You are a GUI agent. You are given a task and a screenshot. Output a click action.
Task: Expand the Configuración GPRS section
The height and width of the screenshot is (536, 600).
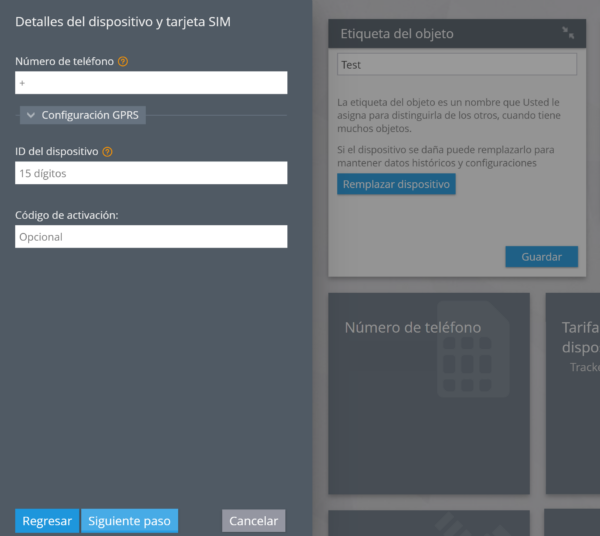[83, 115]
